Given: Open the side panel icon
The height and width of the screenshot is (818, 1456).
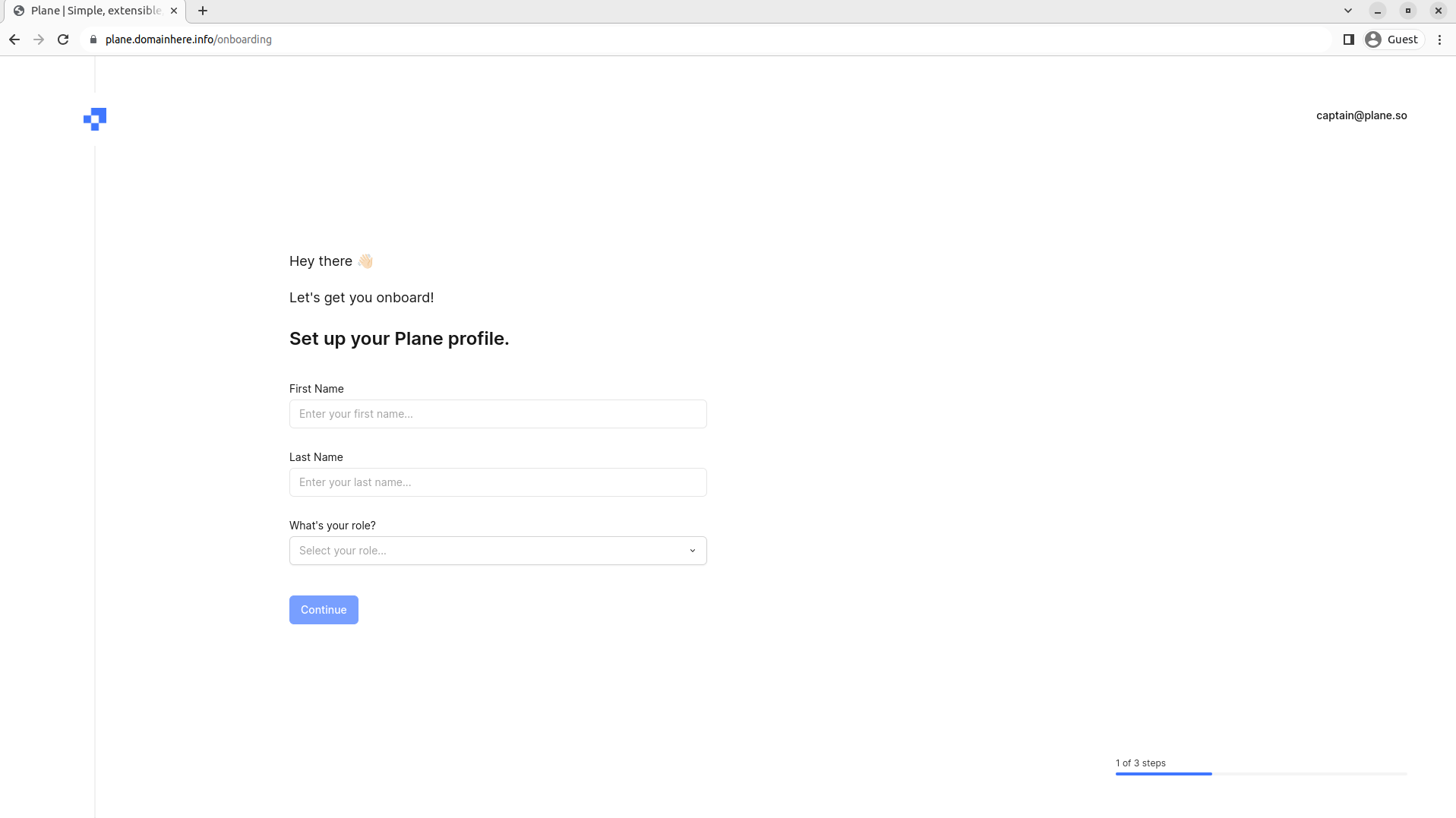Looking at the screenshot, I should click(x=1349, y=39).
